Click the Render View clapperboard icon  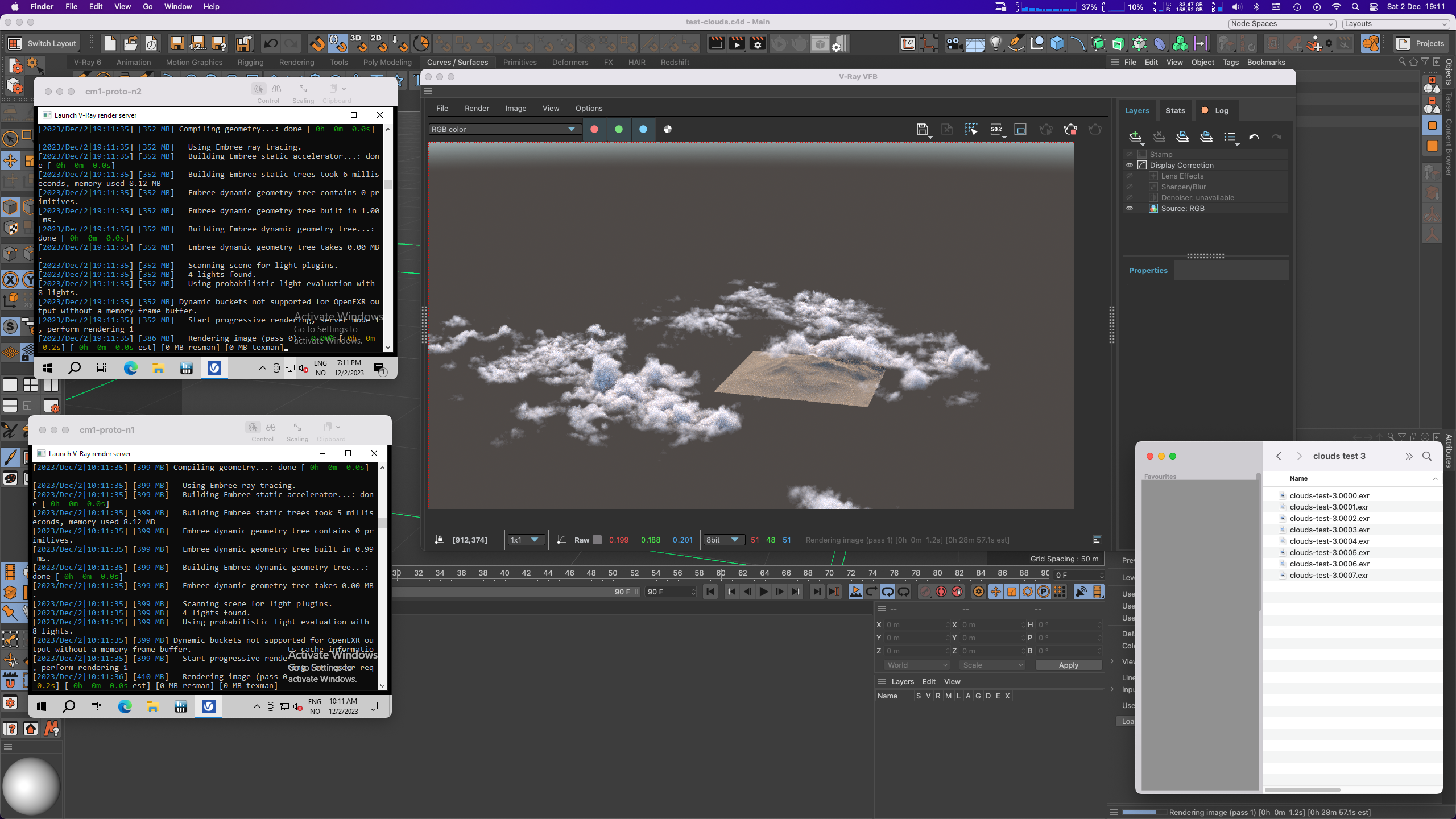[x=717, y=43]
